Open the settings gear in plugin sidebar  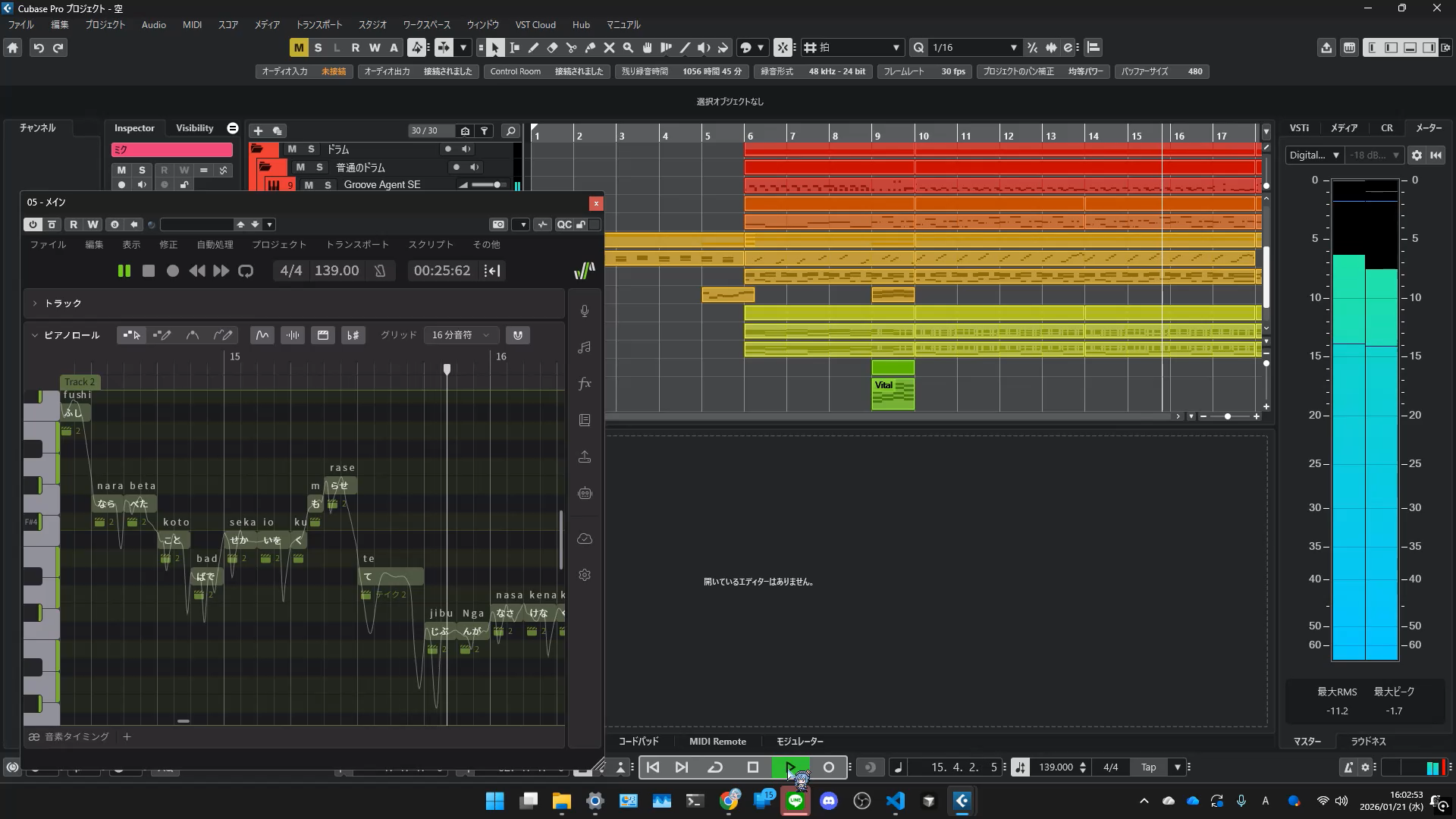point(585,575)
